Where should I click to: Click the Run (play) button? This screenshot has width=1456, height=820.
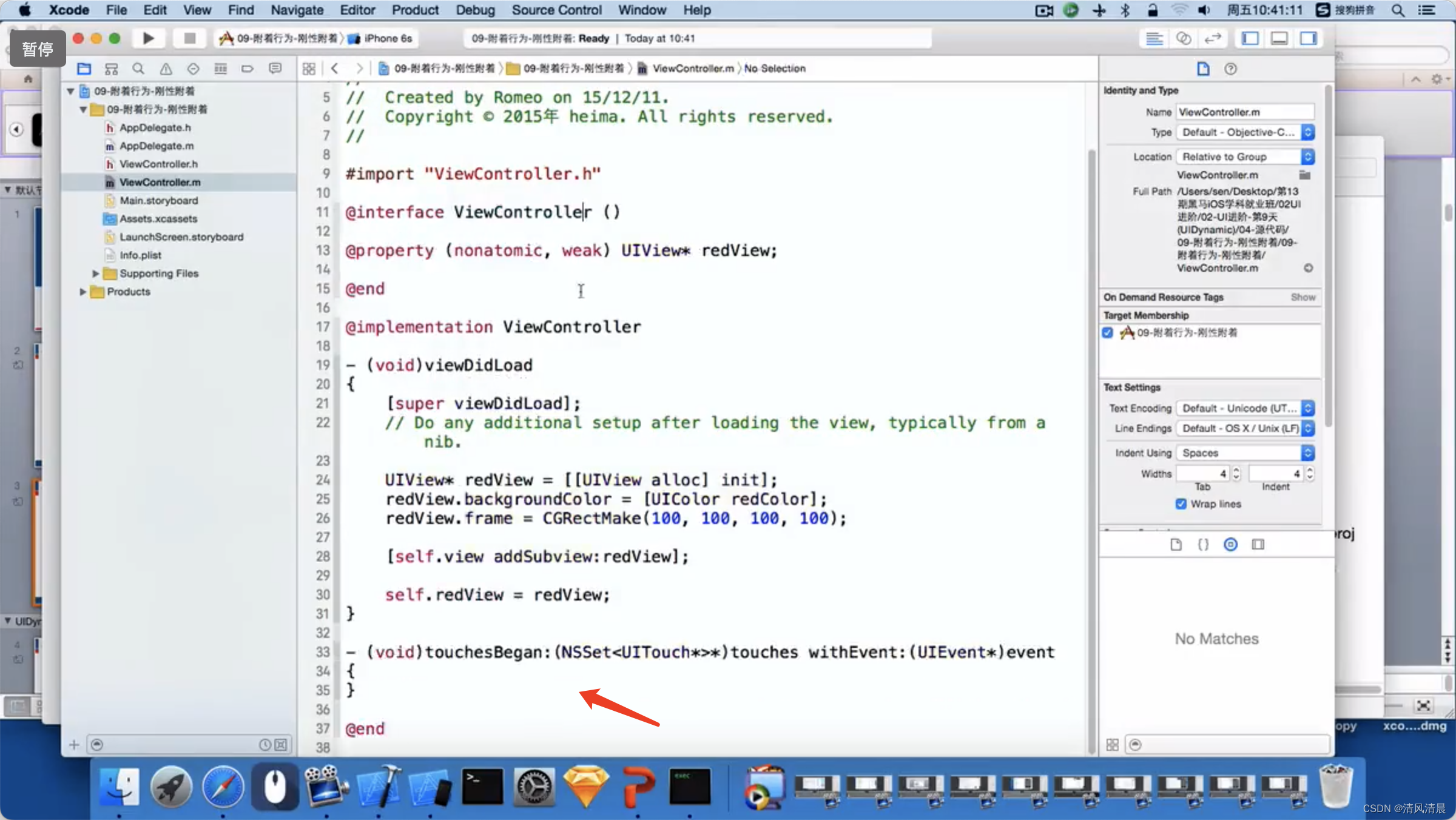click(148, 38)
